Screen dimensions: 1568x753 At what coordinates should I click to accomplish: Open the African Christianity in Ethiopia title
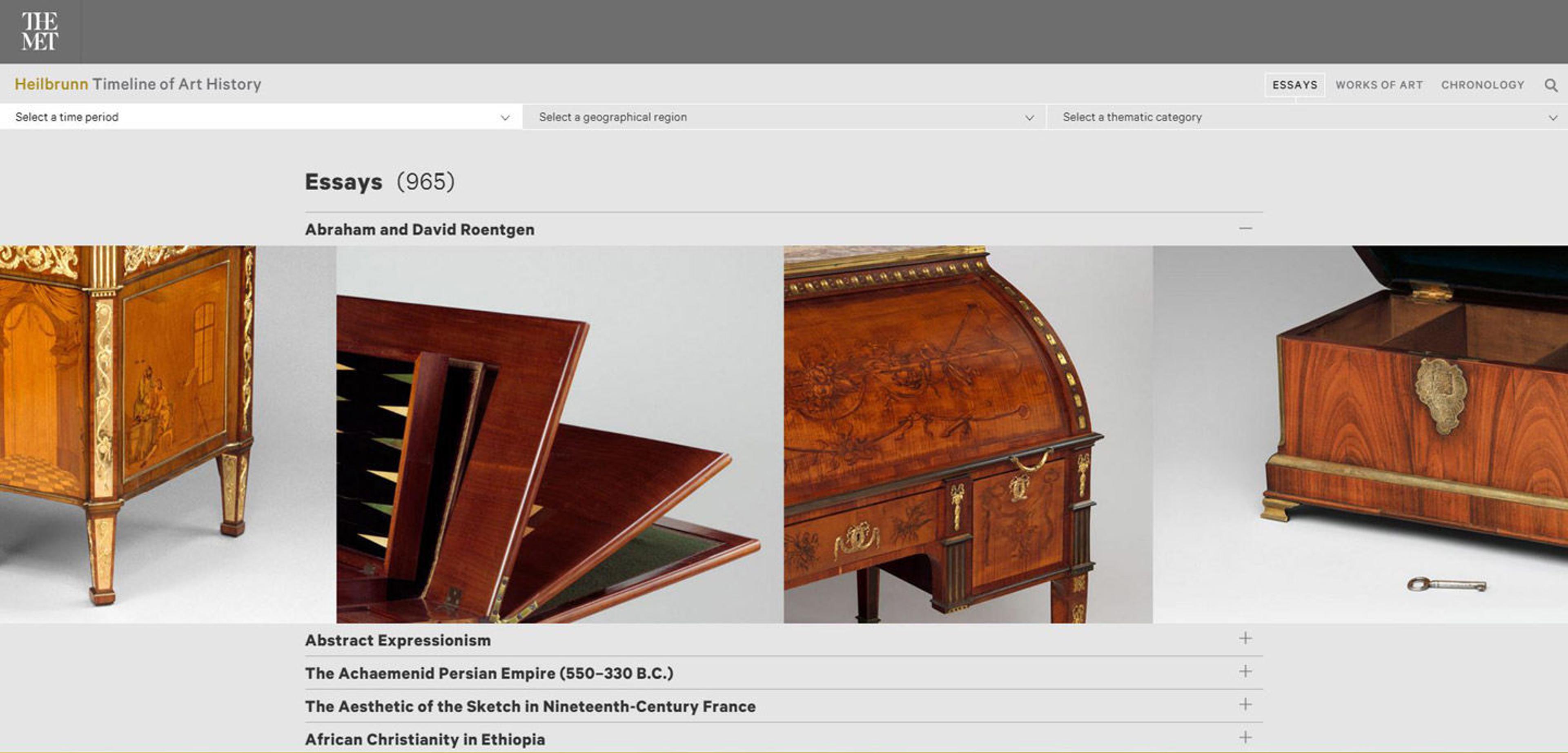[425, 739]
